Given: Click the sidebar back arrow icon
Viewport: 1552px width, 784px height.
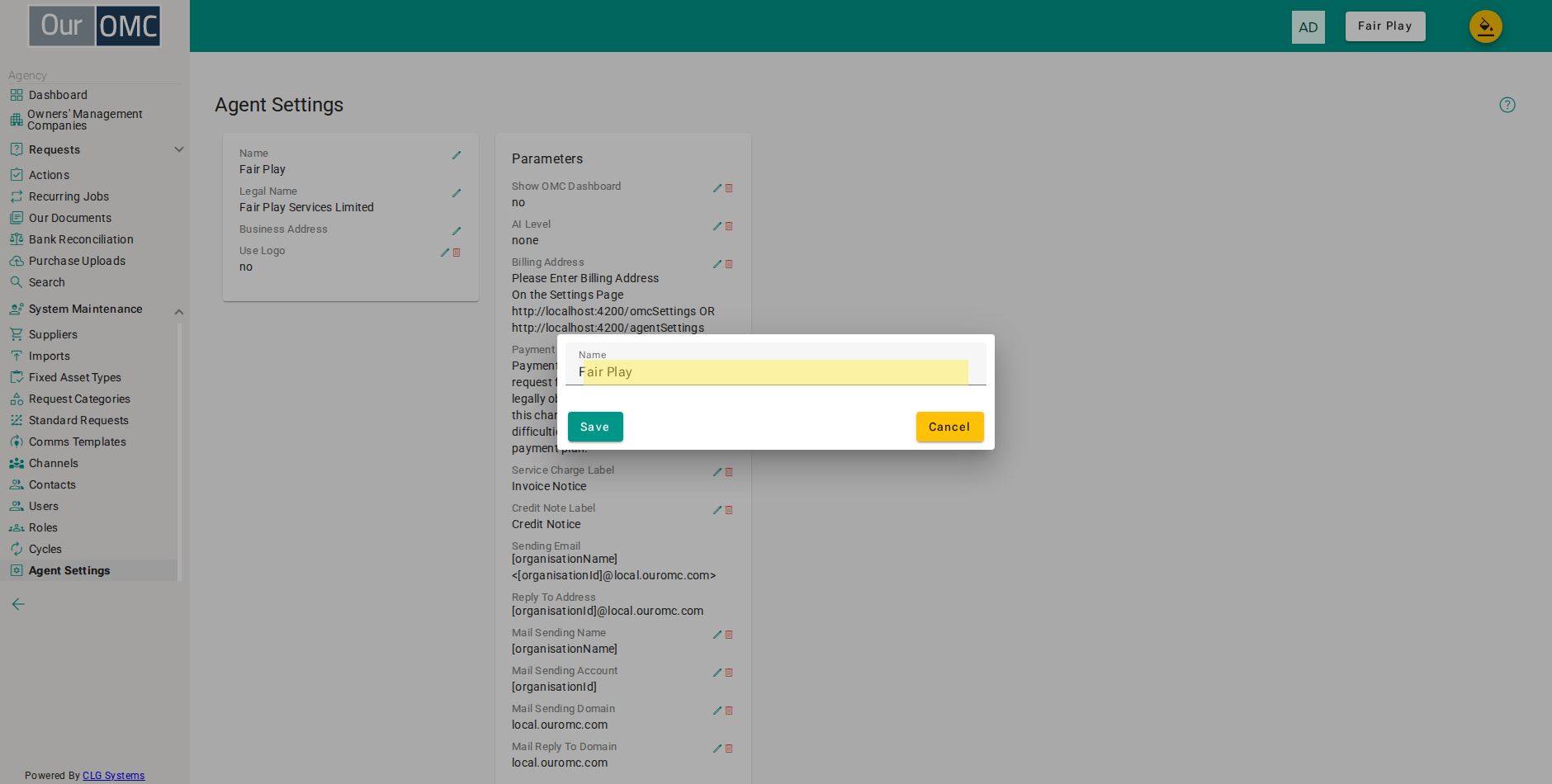Looking at the screenshot, I should click(x=18, y=604).
